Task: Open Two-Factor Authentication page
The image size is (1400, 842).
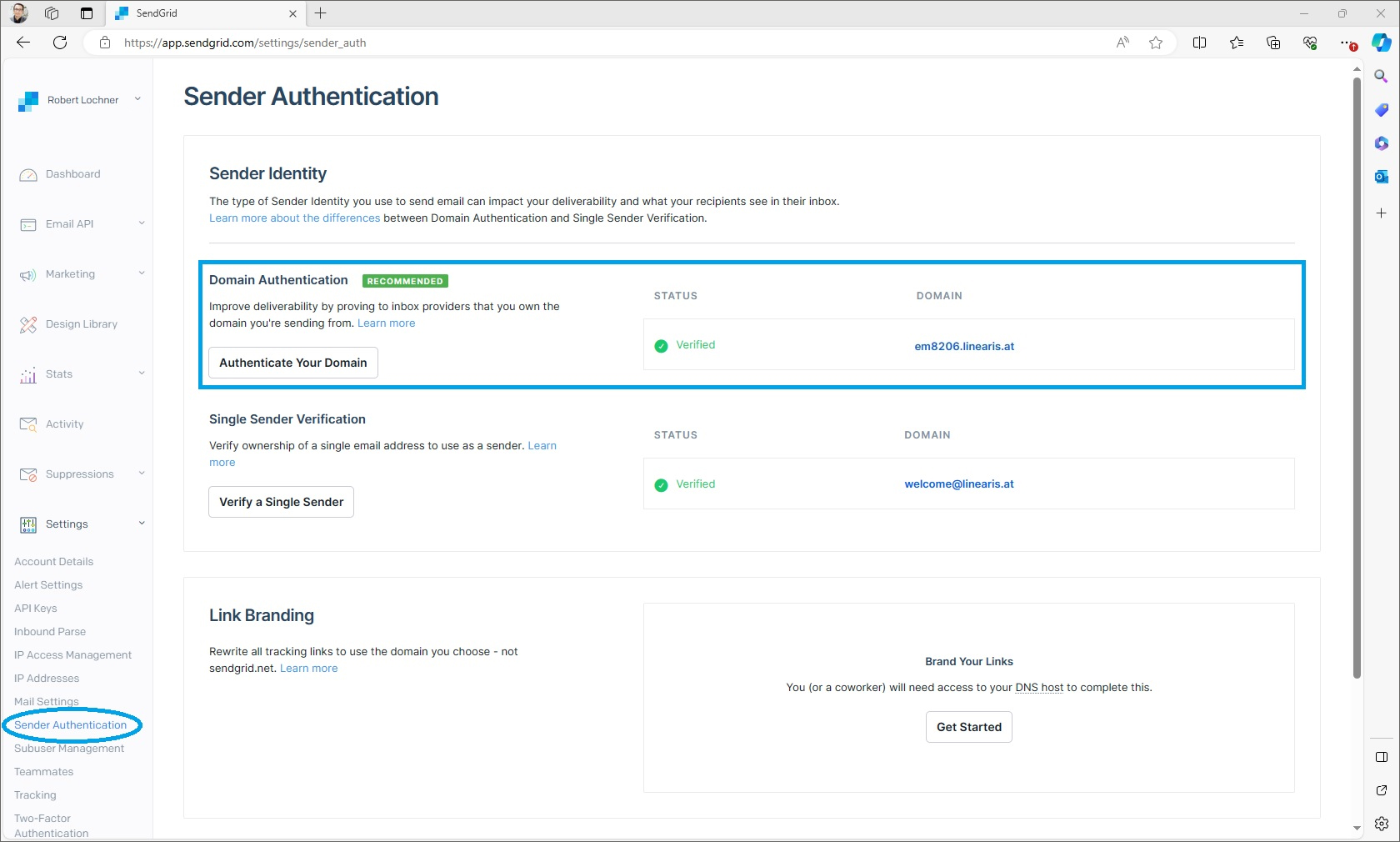Action: pos(51,825)
